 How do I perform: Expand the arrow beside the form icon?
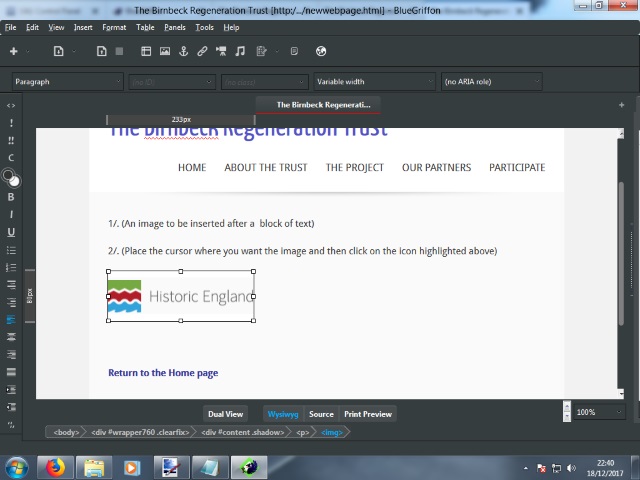point(277,51)
